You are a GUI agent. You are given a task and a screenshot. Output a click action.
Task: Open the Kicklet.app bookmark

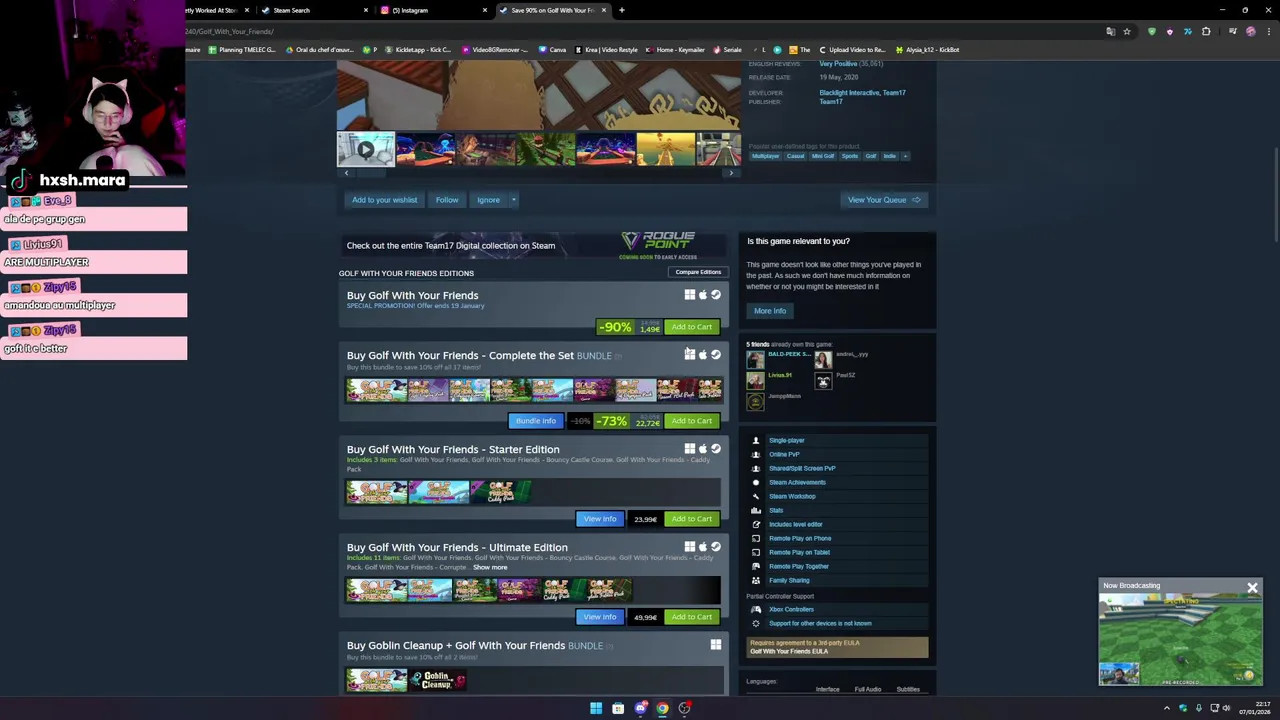coord(417,50)
